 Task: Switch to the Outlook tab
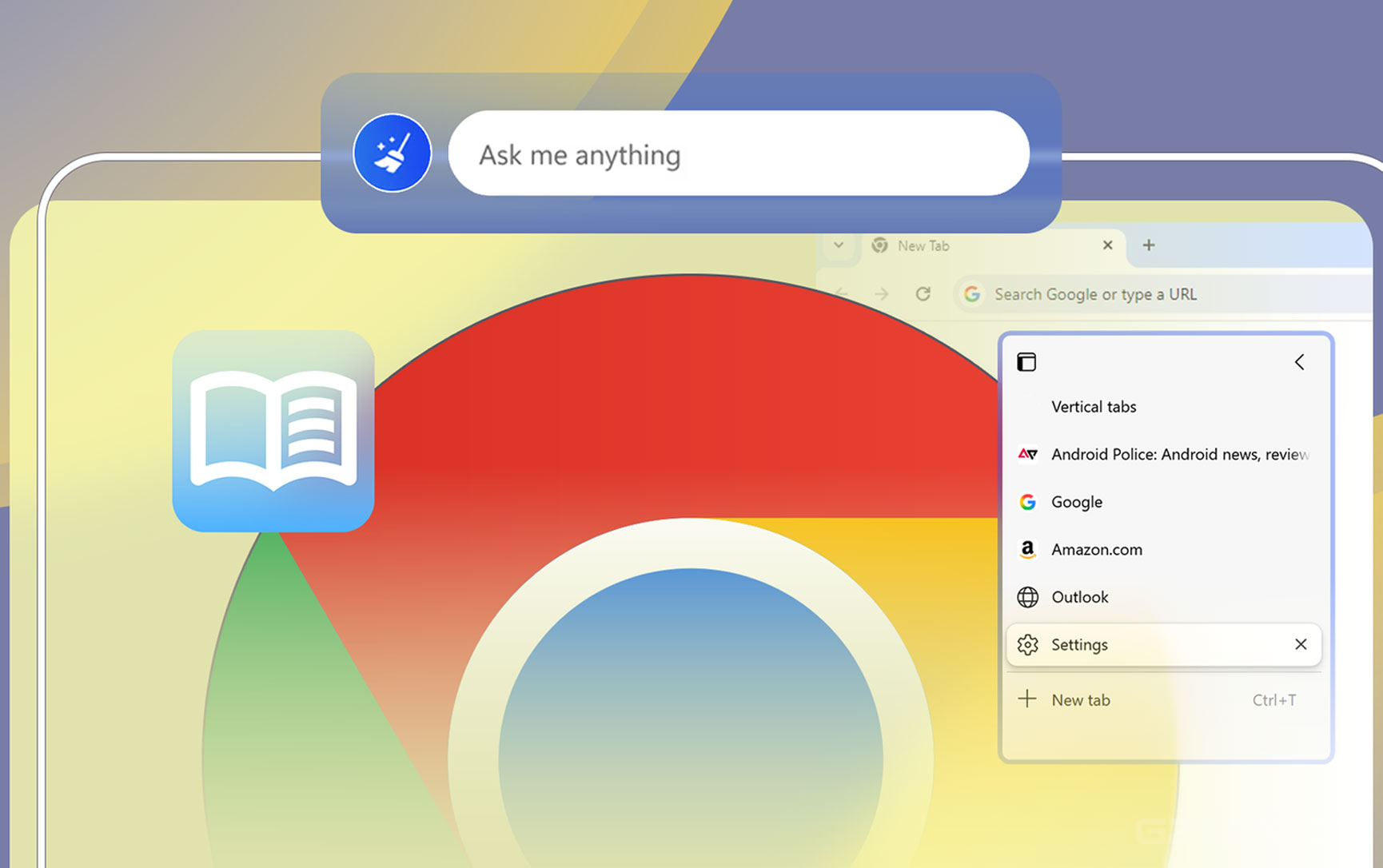1163,597
